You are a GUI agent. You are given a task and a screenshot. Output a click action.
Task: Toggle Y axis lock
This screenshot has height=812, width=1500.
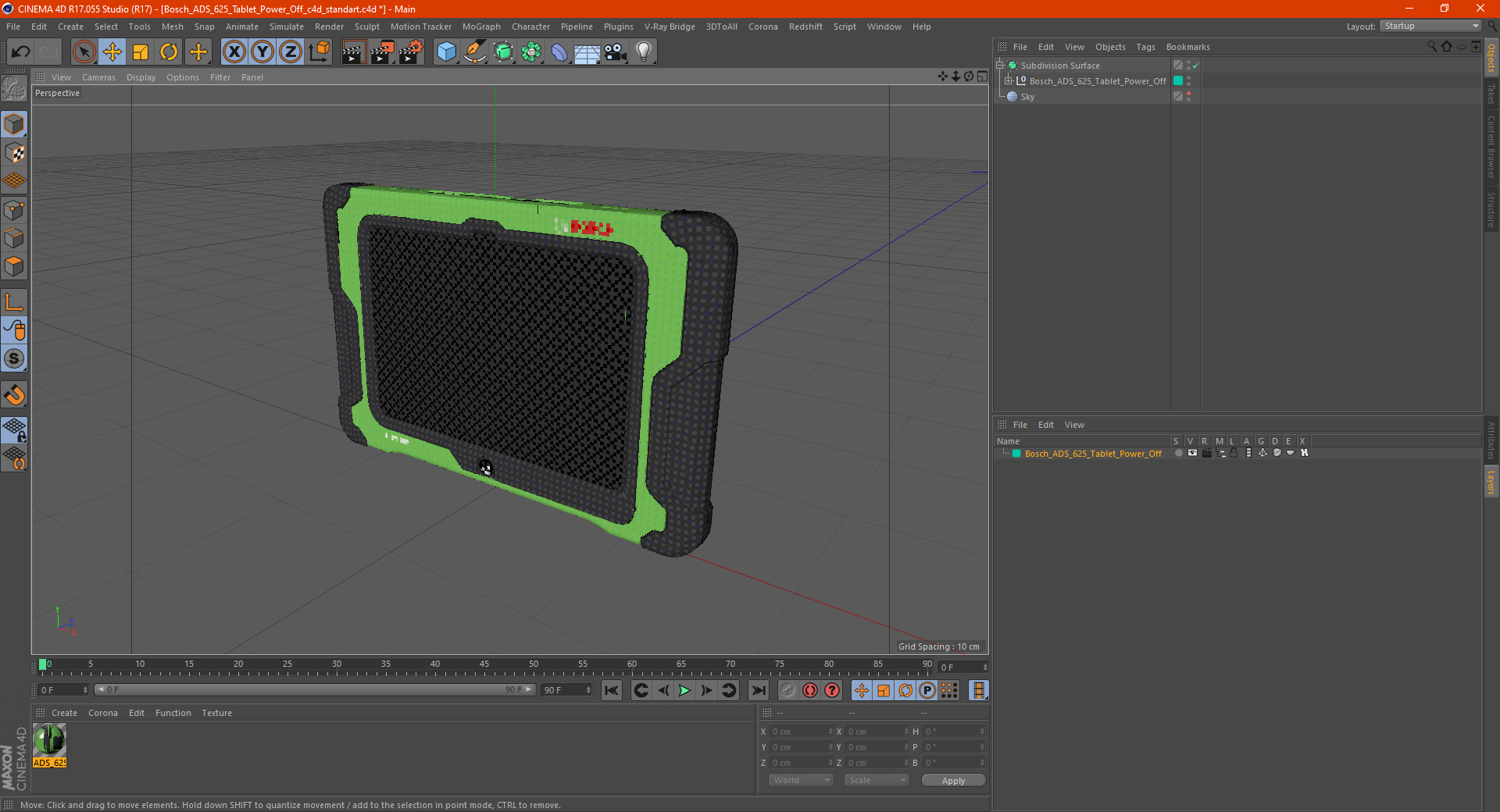coord(262,52)
